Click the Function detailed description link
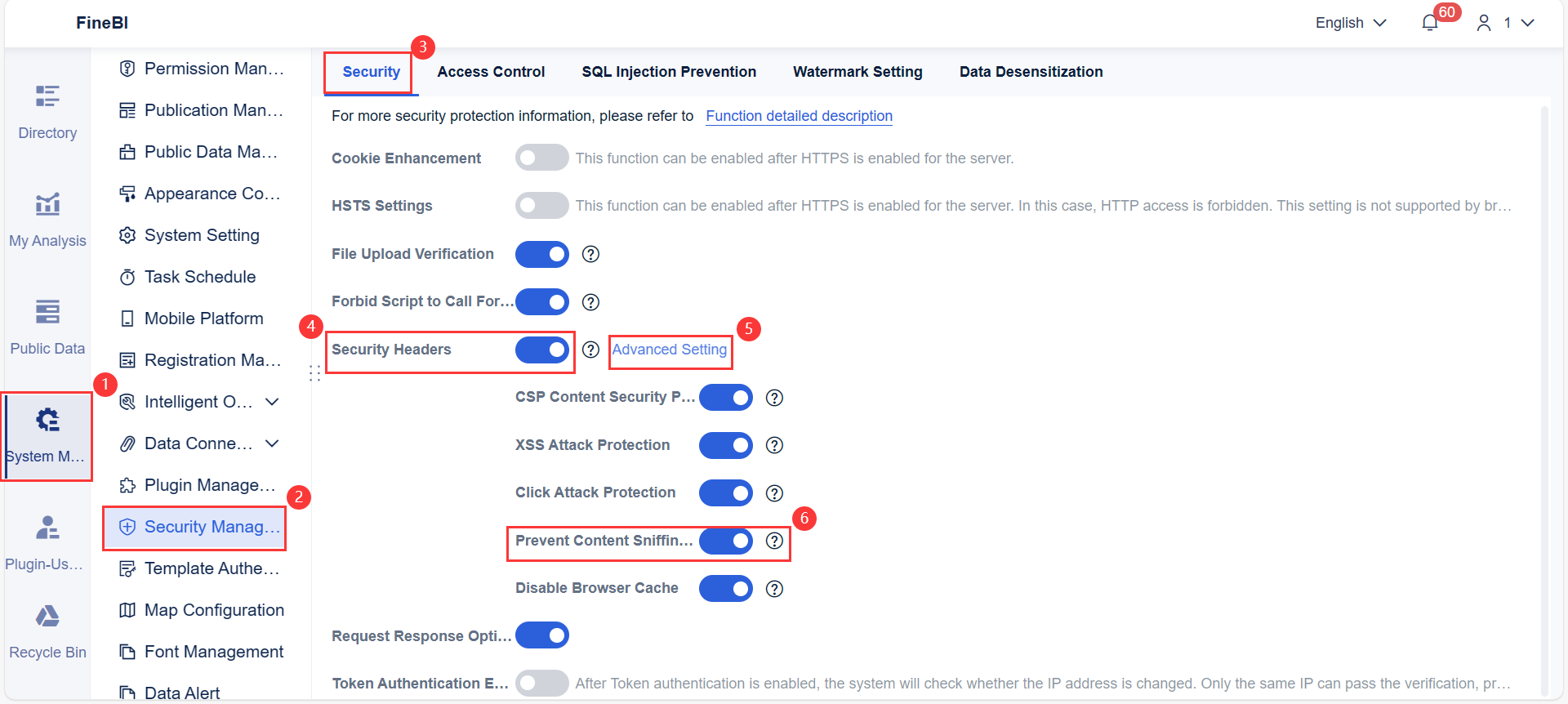 pyautogui.click(x=799, y=115)
